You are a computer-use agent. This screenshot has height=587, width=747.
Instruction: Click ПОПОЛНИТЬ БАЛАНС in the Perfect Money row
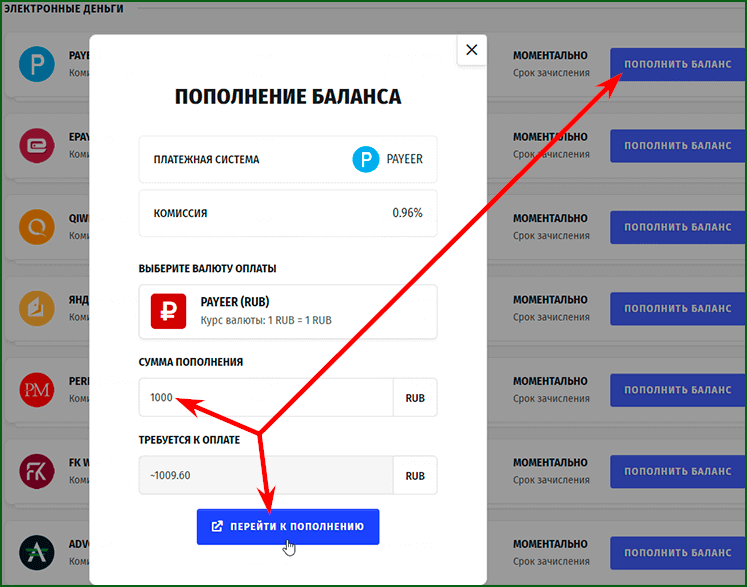coord(677,390)
